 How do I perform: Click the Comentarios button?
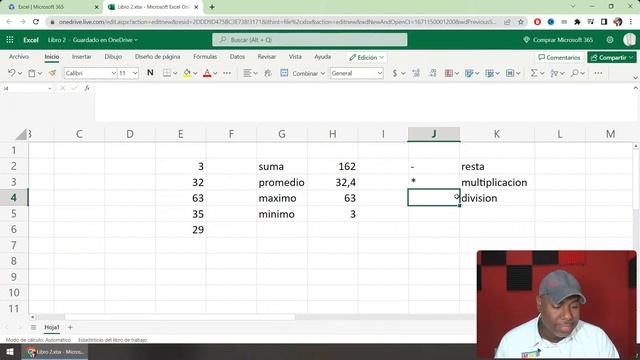pyautogui.click(x=559, y=58)
